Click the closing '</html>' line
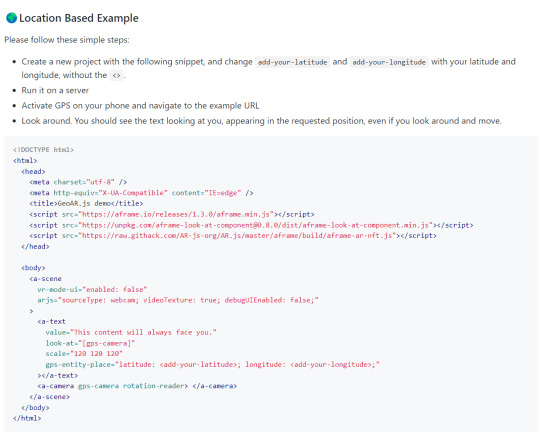The image size is (540, 437). 27,418
